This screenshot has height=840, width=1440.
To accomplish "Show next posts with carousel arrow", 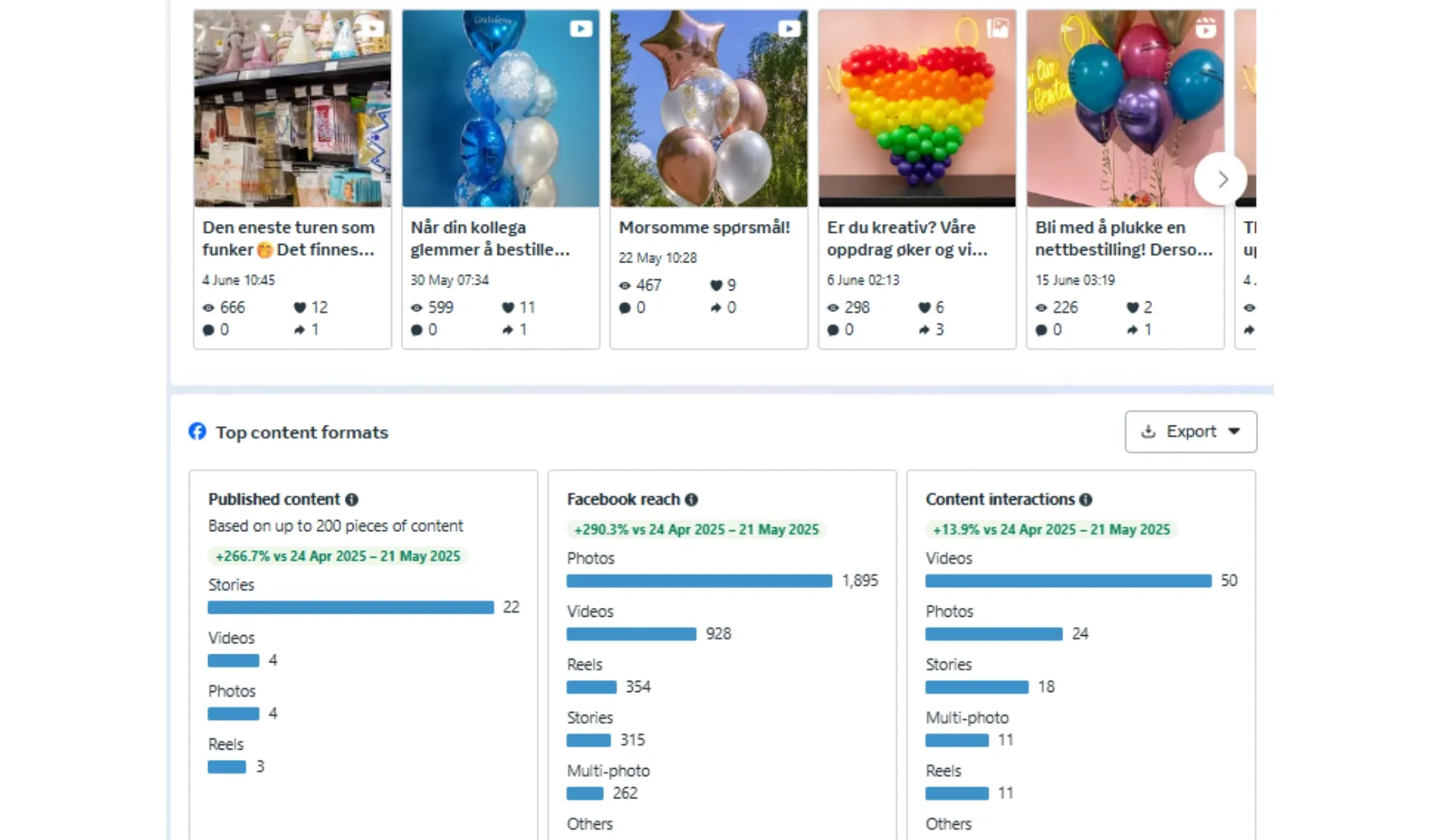I will click(1221, 179).
